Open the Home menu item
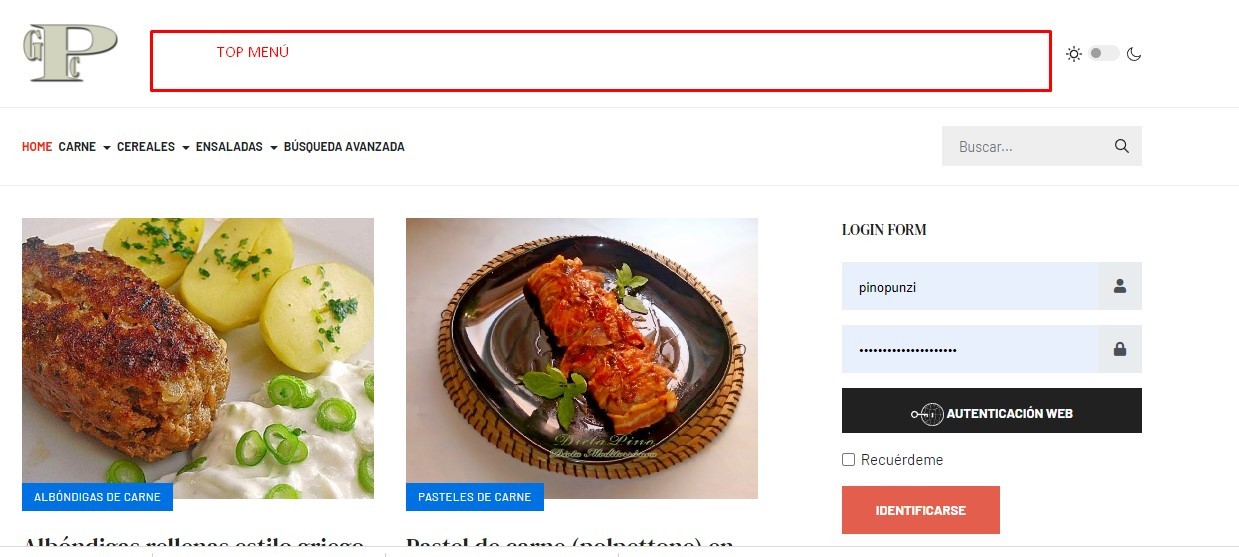 click(x=37, y=147)
